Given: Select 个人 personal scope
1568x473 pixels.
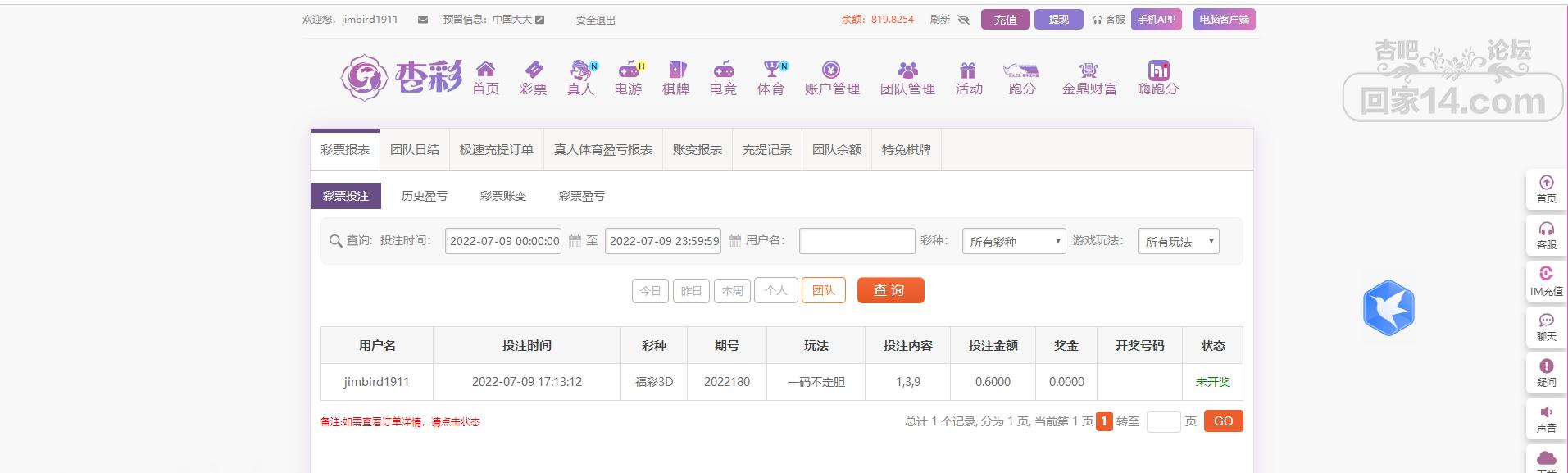Looking at the screenshot, I should click(776, 290).
